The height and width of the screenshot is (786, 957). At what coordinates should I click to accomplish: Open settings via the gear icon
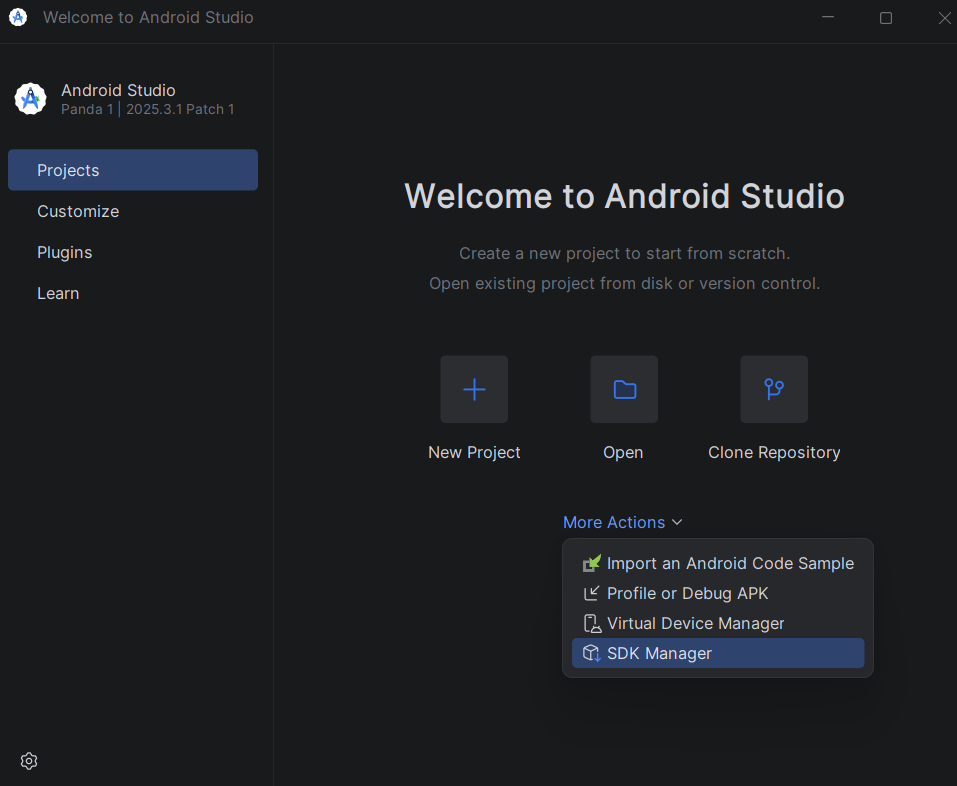(29, 761)
